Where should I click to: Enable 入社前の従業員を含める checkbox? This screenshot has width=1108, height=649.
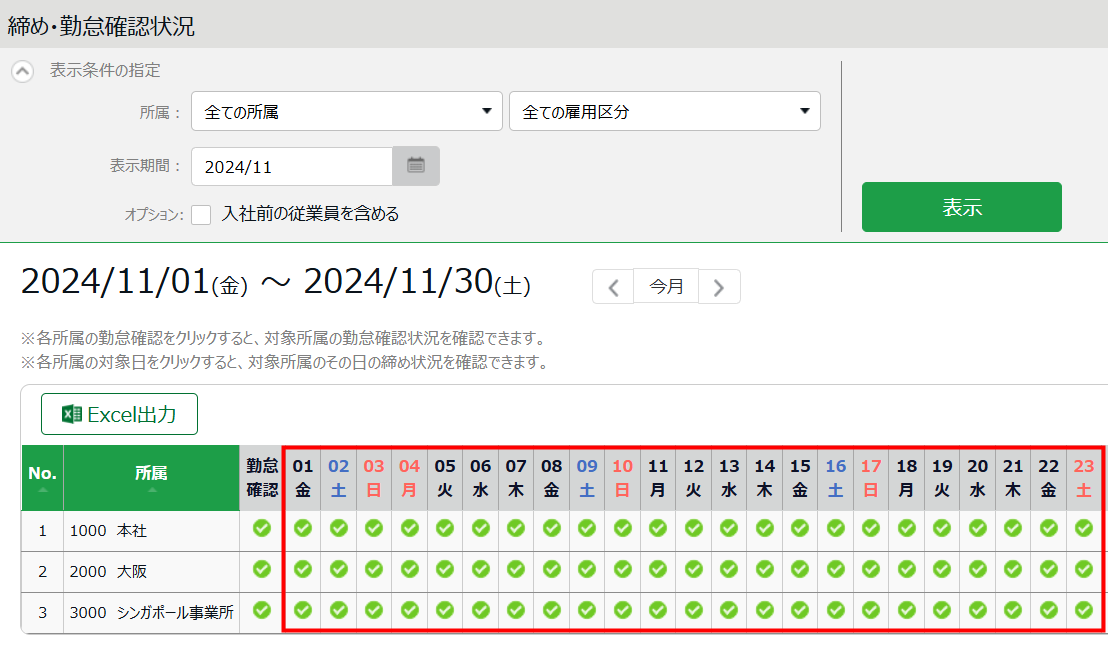point(201,214)
